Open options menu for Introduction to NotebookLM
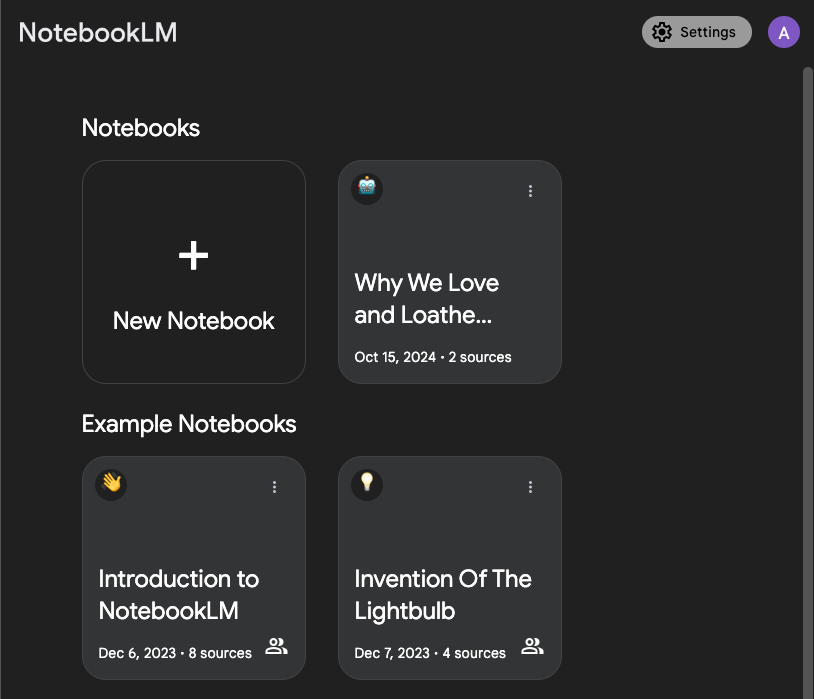This screenshot has width=814, height=699. [274, 487]
